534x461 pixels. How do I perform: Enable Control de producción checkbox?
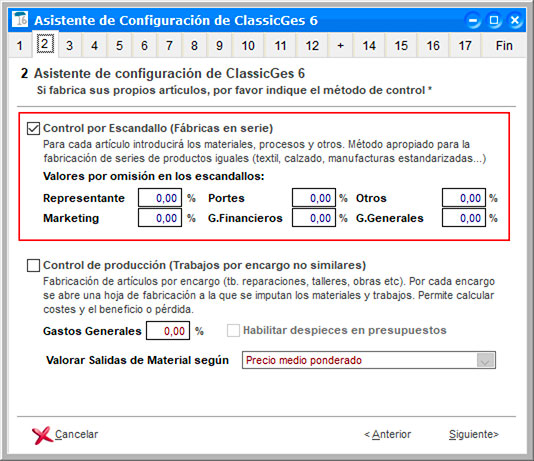coord(33,266)
